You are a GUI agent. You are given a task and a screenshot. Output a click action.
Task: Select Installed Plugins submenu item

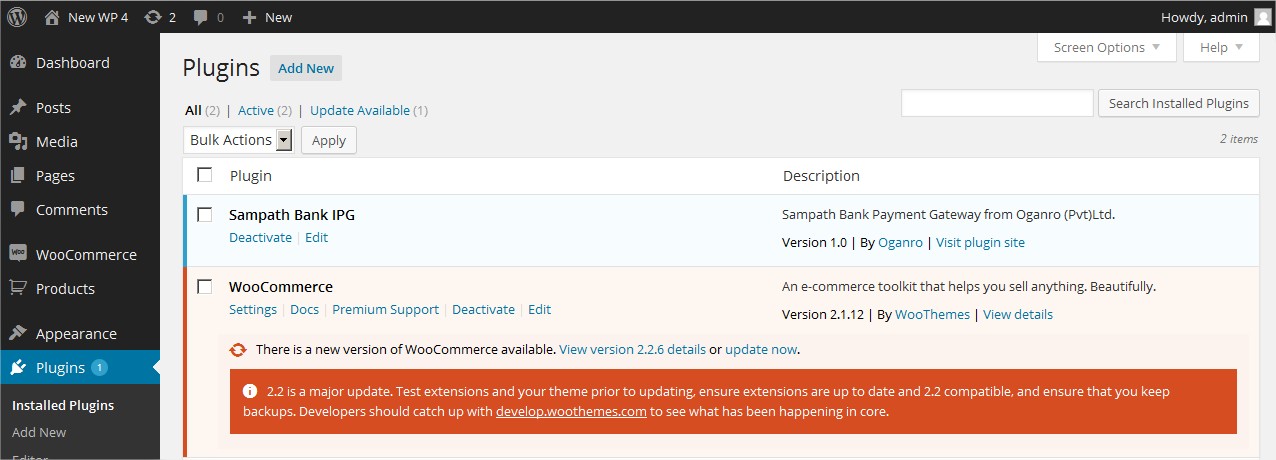pos(63,405)
